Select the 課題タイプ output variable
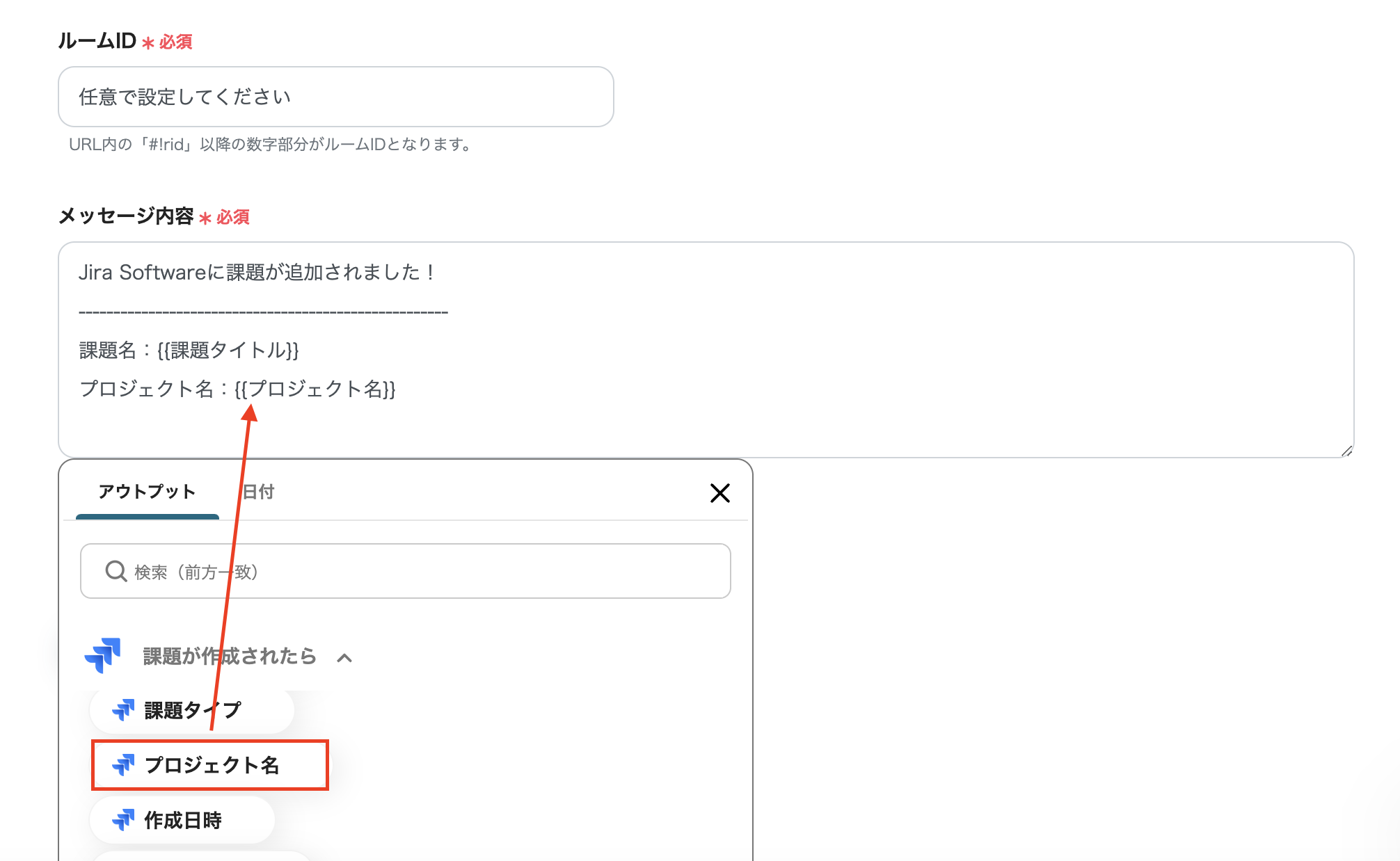 point(192,709)
